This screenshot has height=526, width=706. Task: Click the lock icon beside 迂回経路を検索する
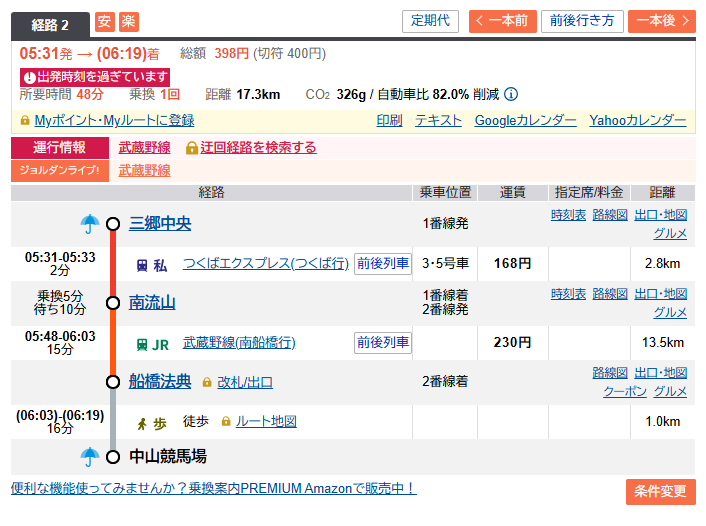(x=192, y=148)
